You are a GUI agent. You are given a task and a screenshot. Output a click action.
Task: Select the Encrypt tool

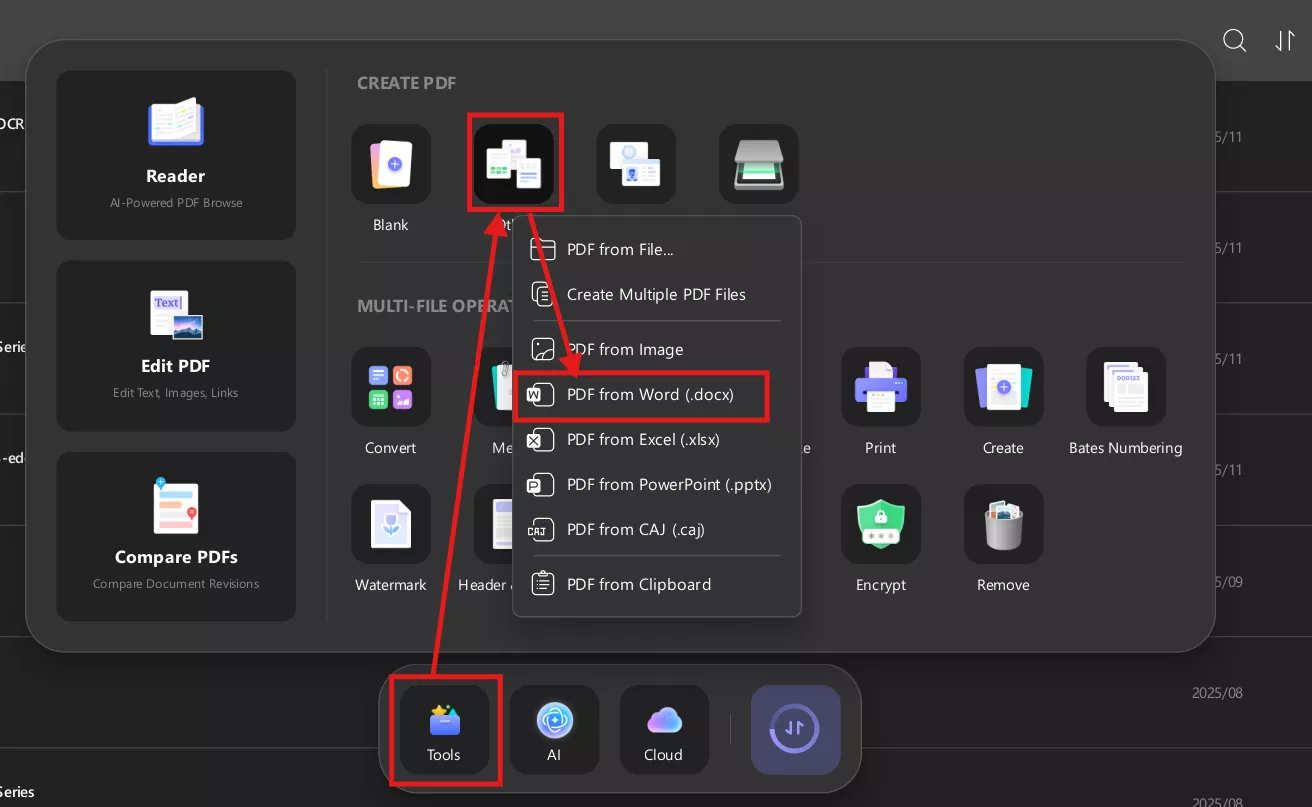tap(881, 524)
